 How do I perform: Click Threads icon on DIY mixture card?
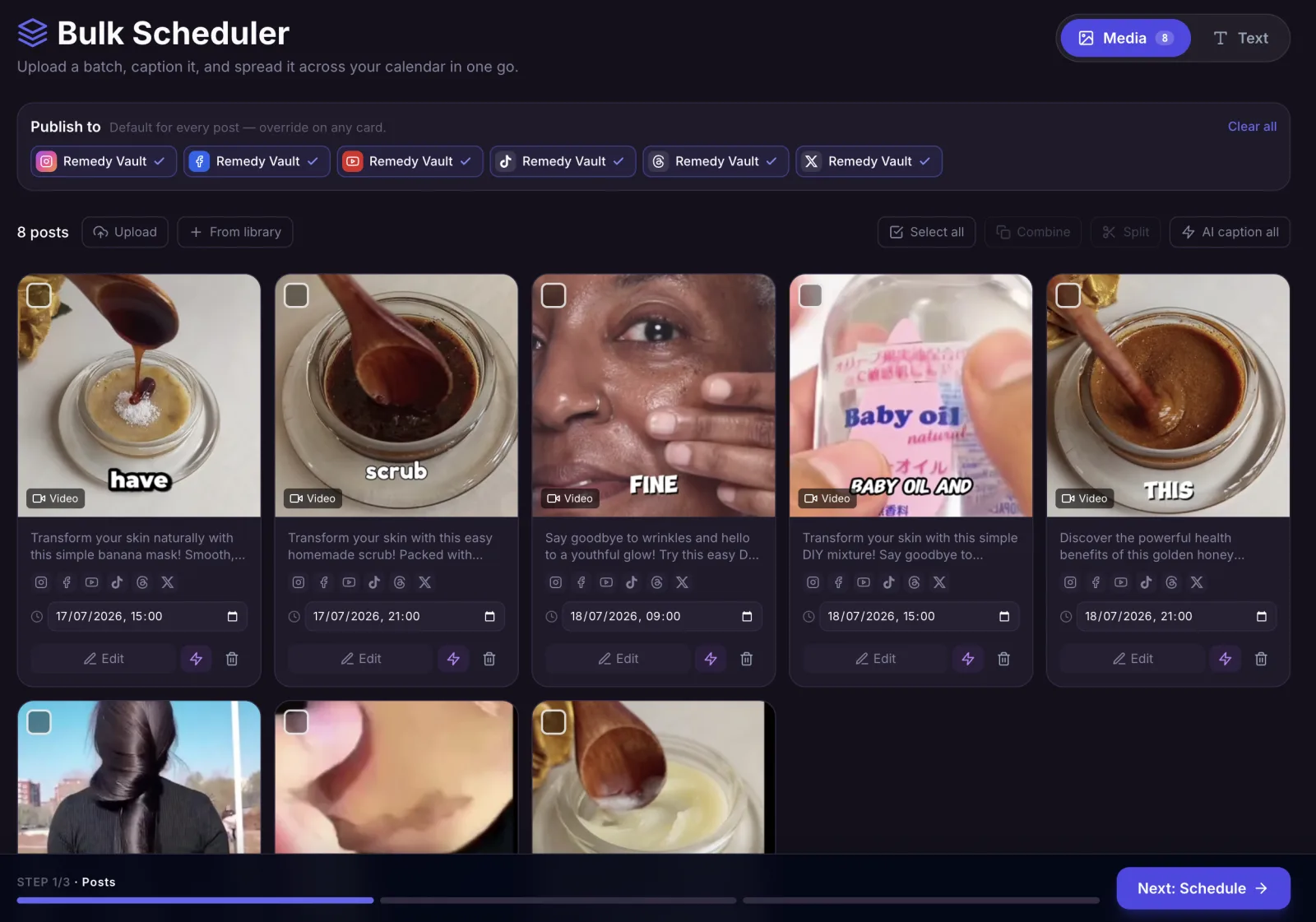click(915, 582)
